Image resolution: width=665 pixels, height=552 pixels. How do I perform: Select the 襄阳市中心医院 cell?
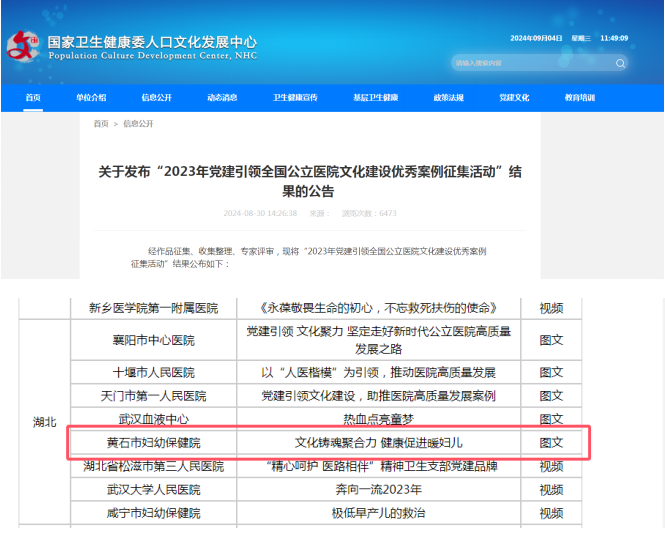154,340
